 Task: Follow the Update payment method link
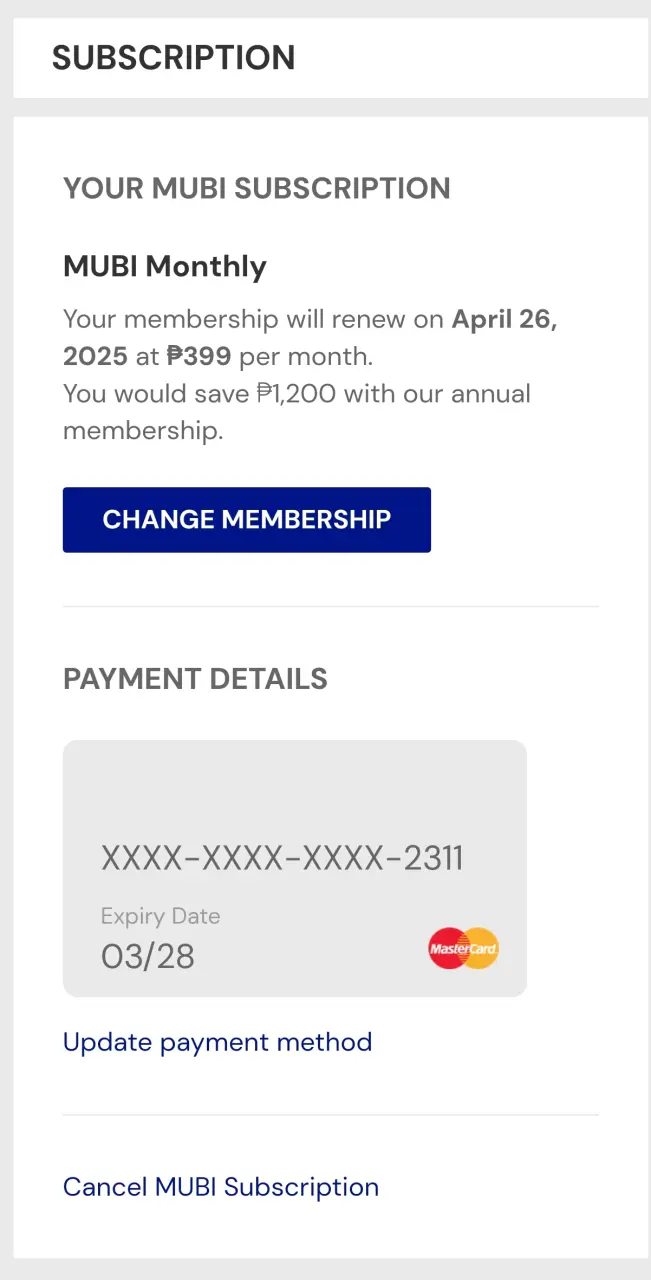tap(217, 1042)
